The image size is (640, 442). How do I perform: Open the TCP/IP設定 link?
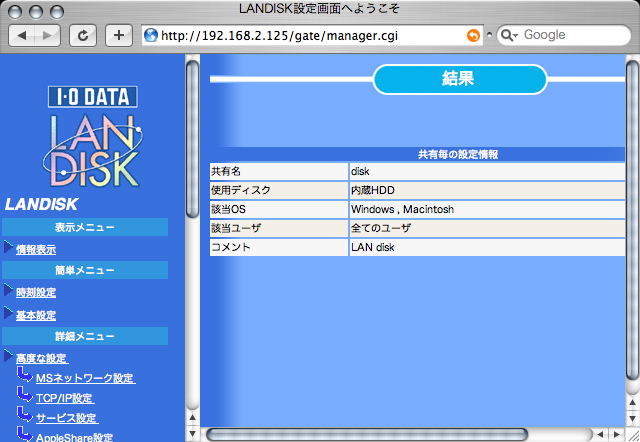click(65, 398)
